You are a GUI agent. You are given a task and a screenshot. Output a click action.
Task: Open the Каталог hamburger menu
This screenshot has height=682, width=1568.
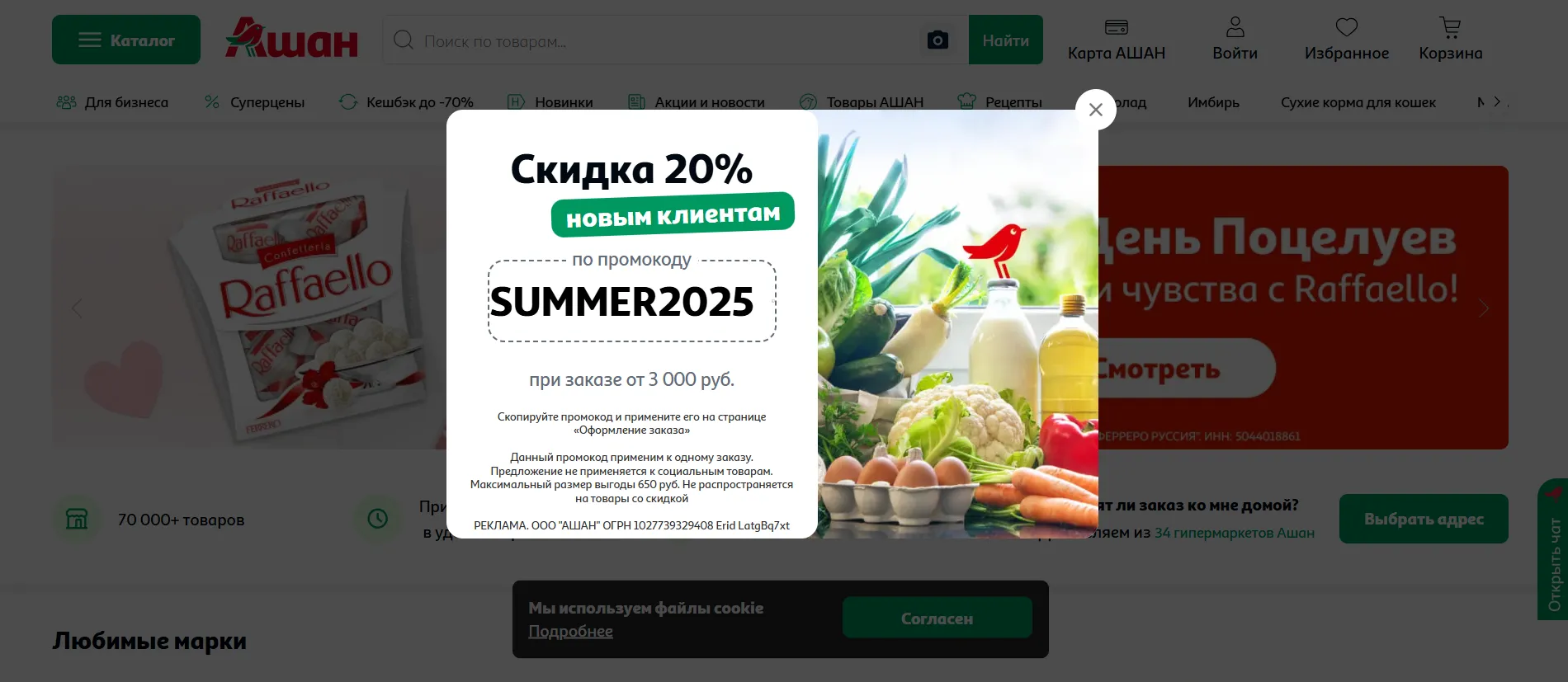pyautogui.click(x=126, y=40)
